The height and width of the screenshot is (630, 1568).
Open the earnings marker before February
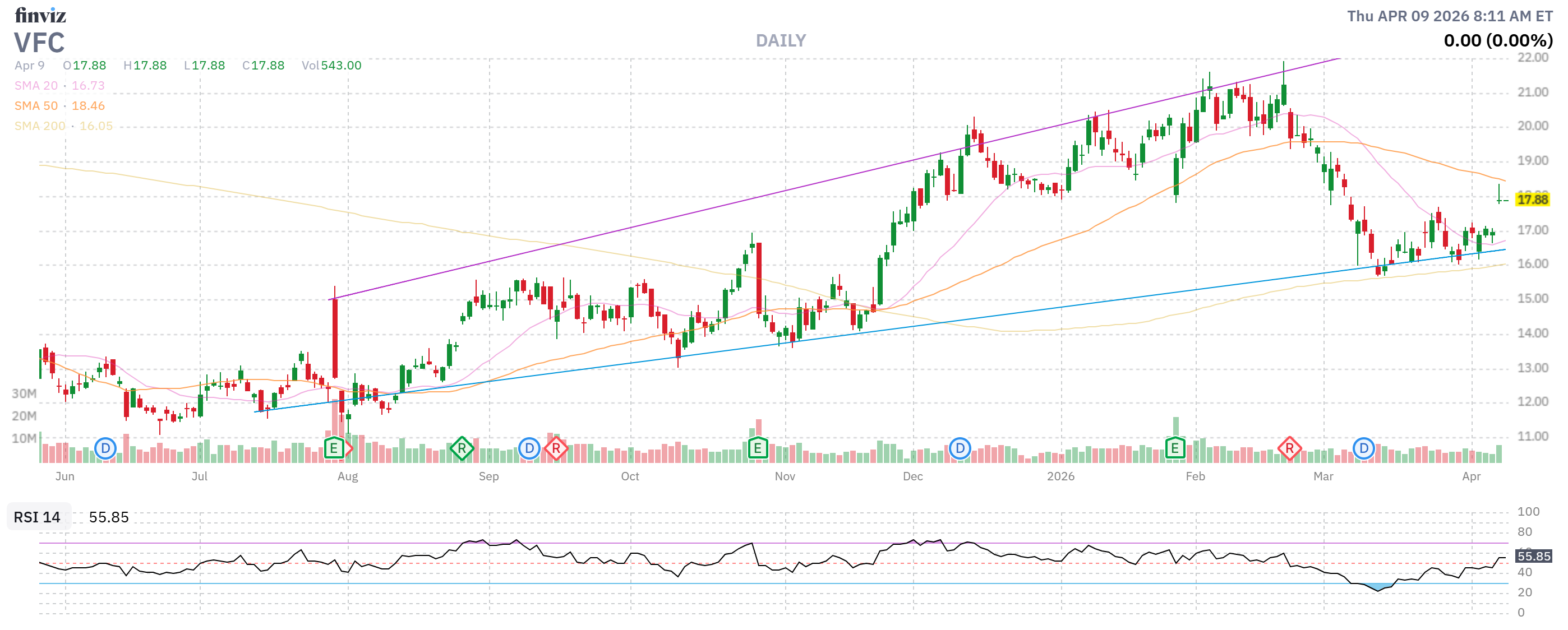coord(1175,450)
